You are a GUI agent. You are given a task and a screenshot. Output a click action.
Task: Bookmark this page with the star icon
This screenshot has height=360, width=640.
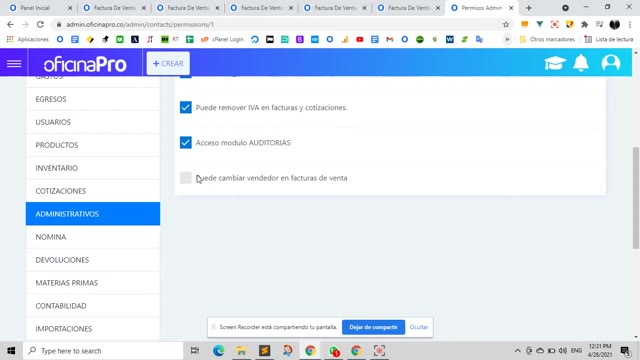pyautogui.click(x=506, y=24)
